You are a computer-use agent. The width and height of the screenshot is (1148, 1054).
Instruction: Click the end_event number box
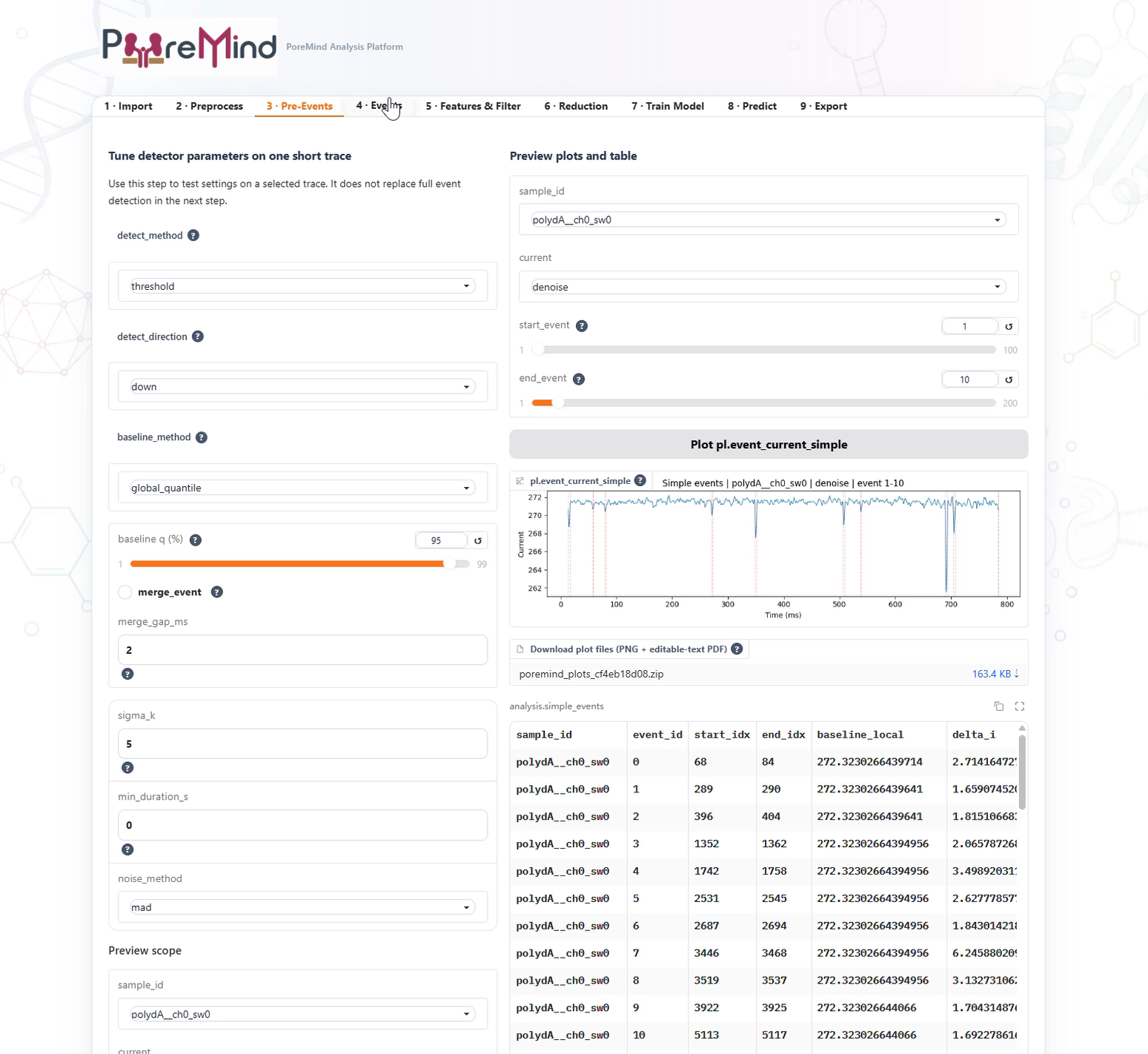click(970, 379)
